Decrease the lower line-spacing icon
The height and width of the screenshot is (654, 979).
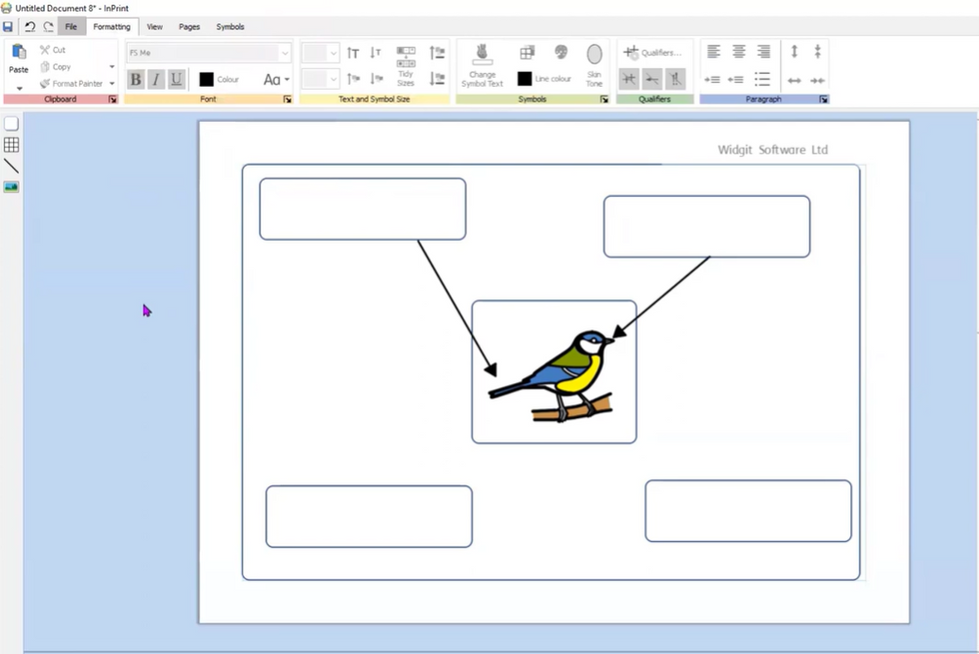[437, 79]
